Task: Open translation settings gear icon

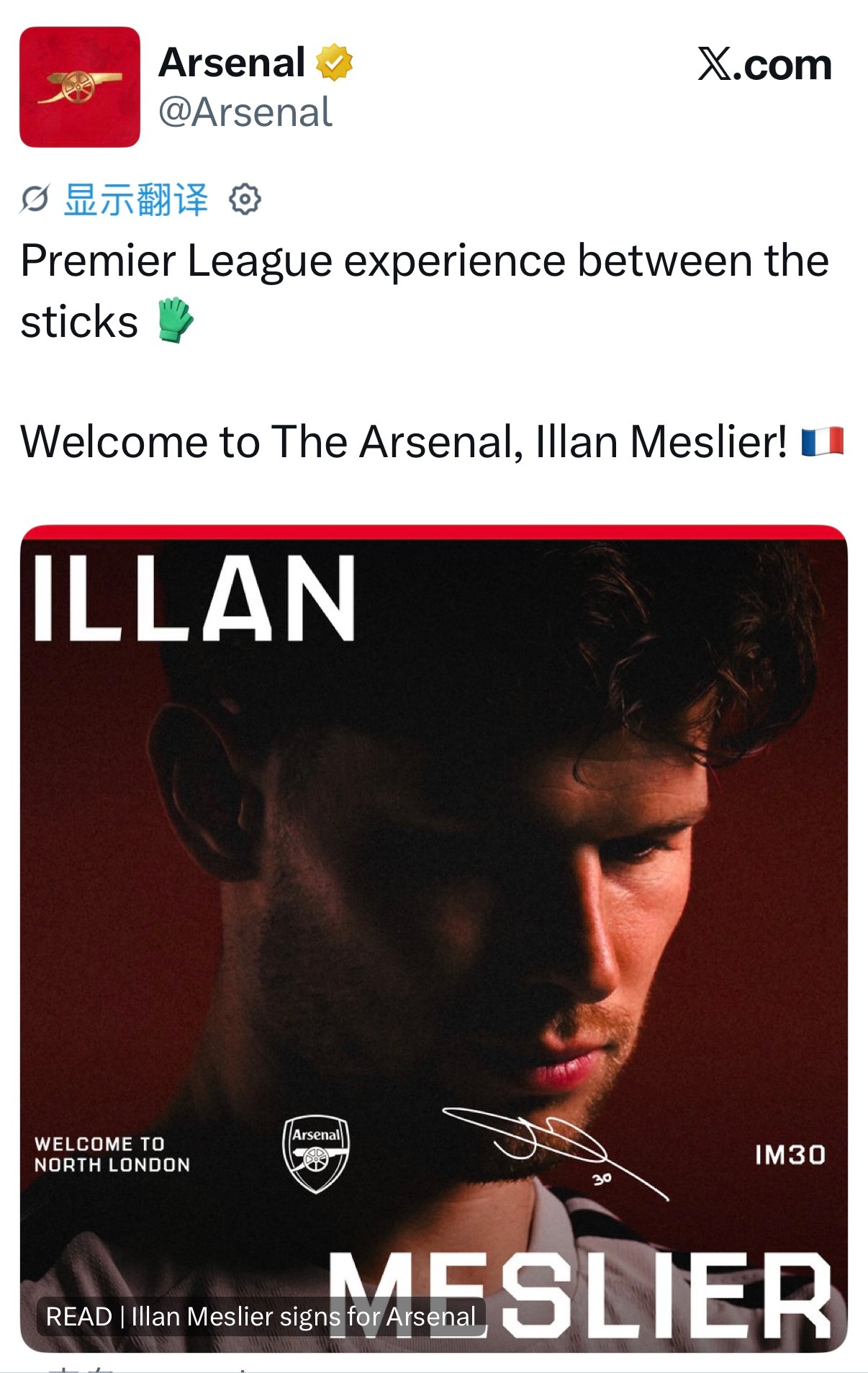Action: (245, 199)
